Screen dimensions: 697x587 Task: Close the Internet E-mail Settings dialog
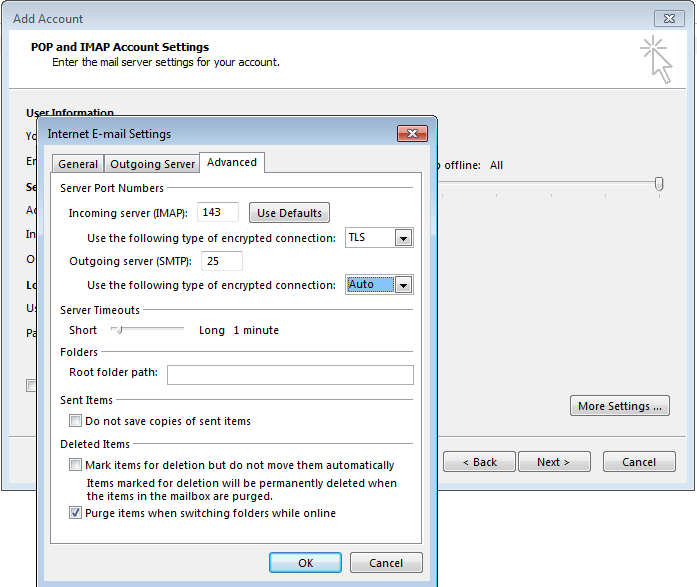(412, 134)
